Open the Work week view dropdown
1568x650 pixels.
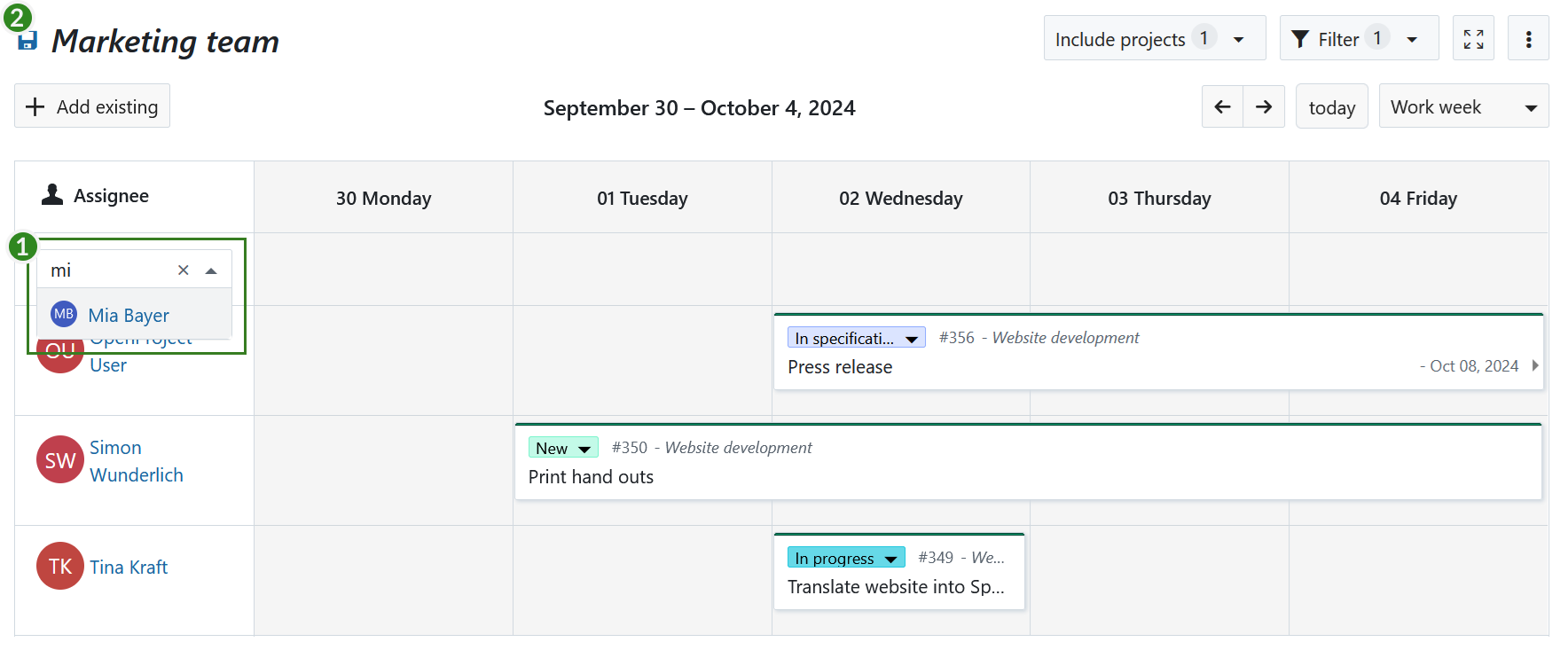point(1462,106)
